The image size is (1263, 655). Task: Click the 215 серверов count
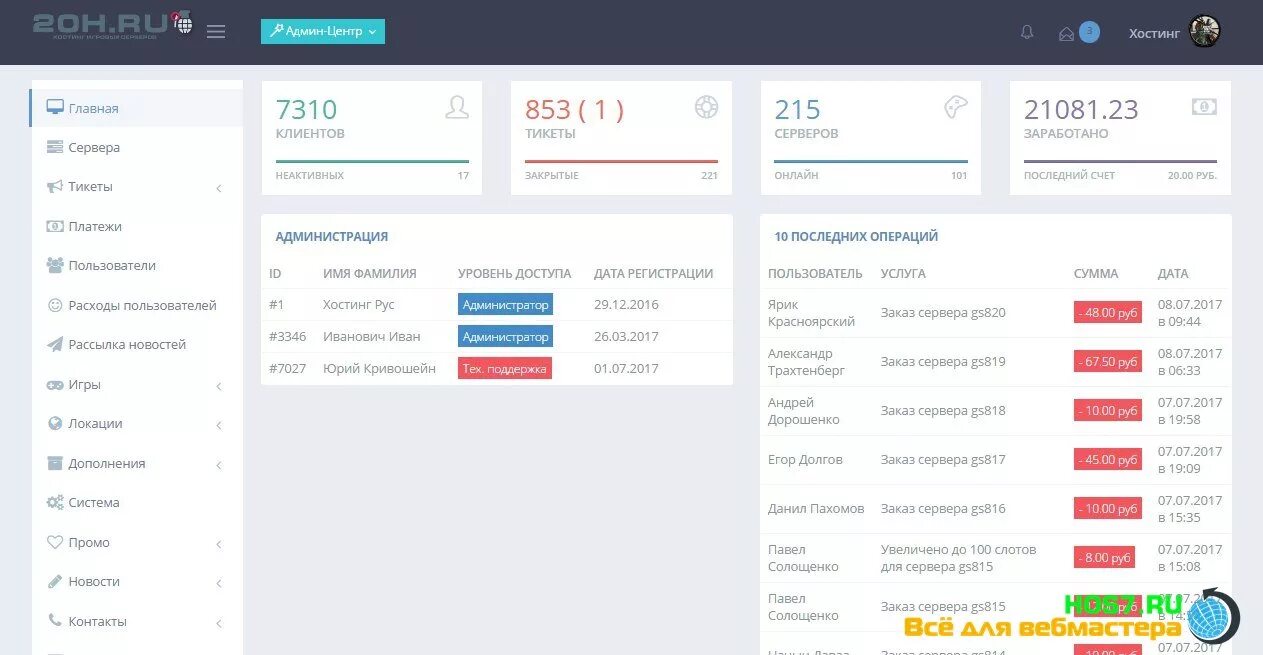click(x=797, y=109)
